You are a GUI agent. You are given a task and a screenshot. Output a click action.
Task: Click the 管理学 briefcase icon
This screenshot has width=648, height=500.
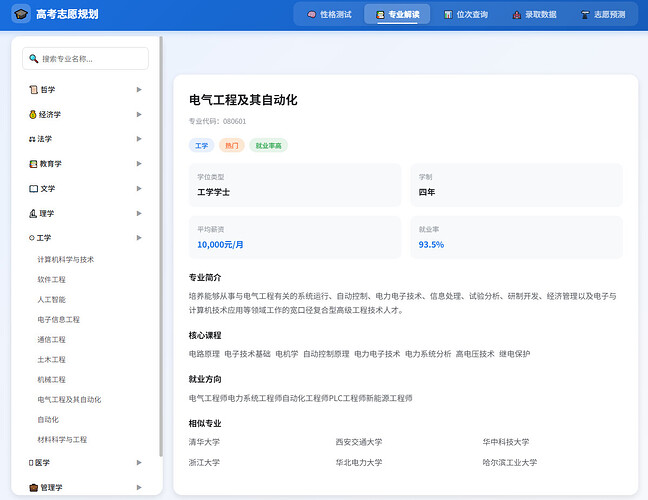click(33, 488)
